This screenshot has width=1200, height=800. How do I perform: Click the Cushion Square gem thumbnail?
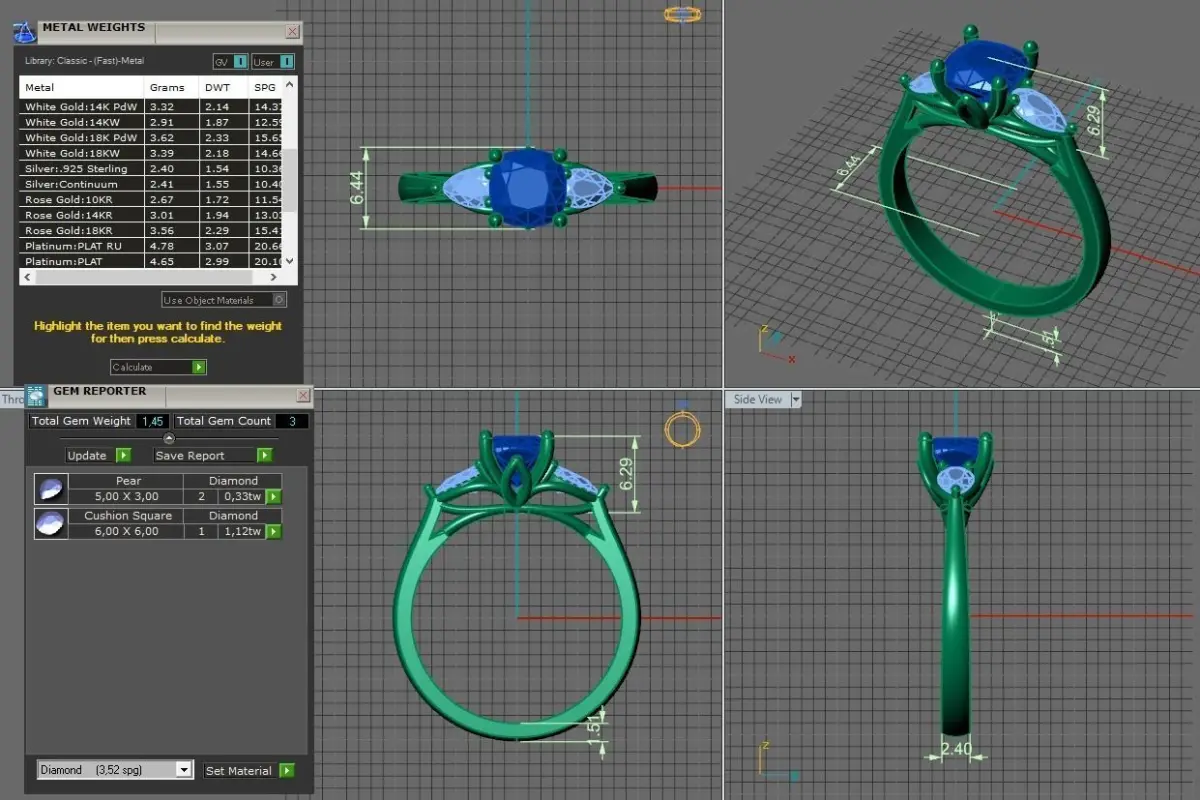pos(51,524)
